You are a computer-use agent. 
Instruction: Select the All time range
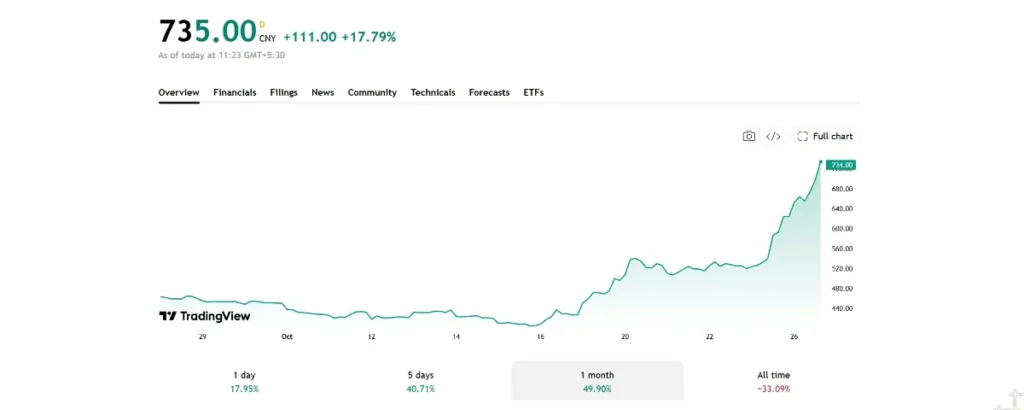tap(774, 381)
